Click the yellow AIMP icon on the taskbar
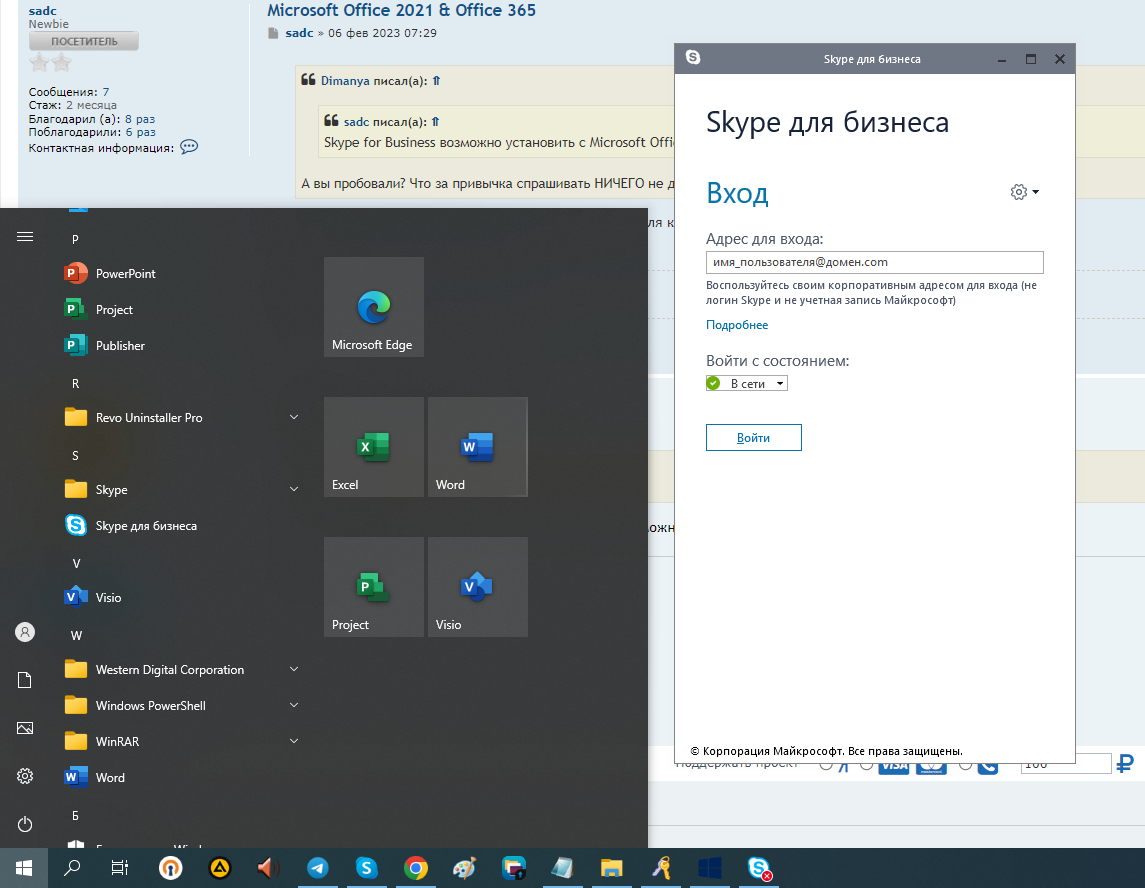The height and width of the screenshot is (888, 1145). pyautogui.click(x=220, y=868)
